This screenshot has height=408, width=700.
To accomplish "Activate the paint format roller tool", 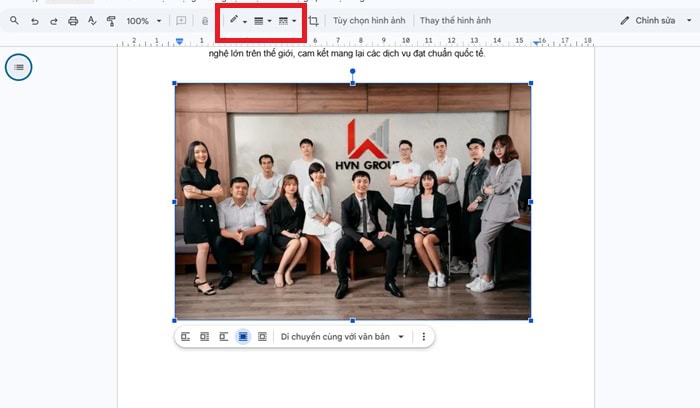I will click(111, 21).
